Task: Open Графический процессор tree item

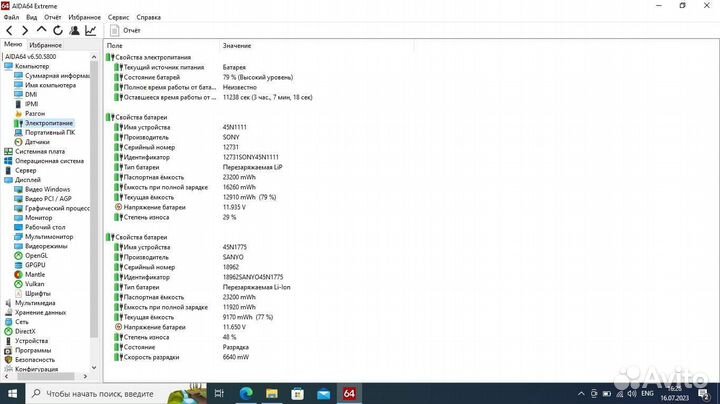Action: coord(52,208)
